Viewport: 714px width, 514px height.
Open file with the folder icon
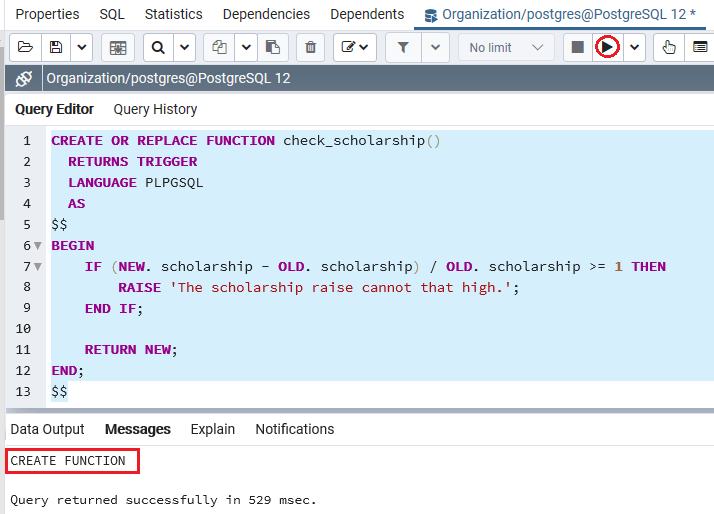pos(25,47)
